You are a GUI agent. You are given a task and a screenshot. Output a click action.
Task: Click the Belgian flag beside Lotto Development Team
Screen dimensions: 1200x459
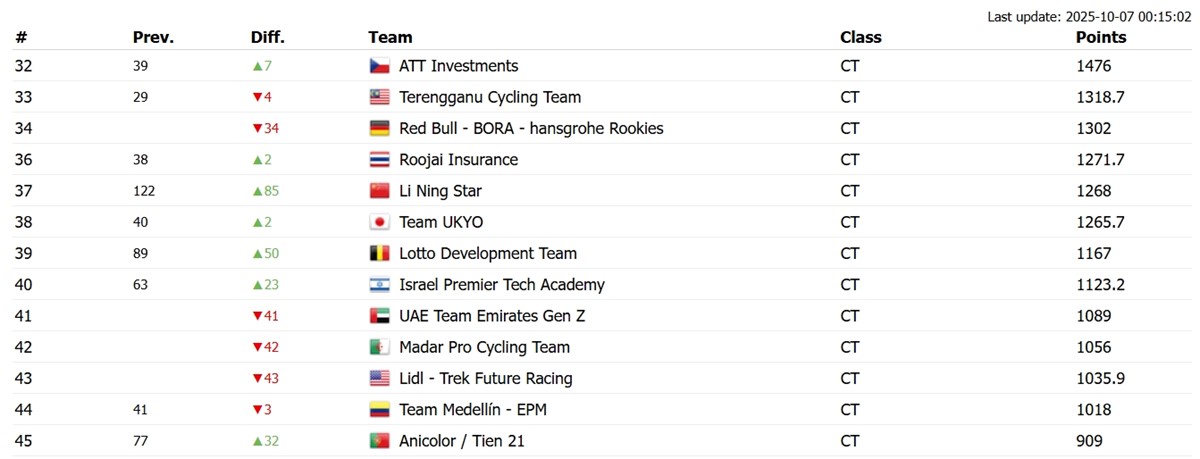(x=379, y=254)
